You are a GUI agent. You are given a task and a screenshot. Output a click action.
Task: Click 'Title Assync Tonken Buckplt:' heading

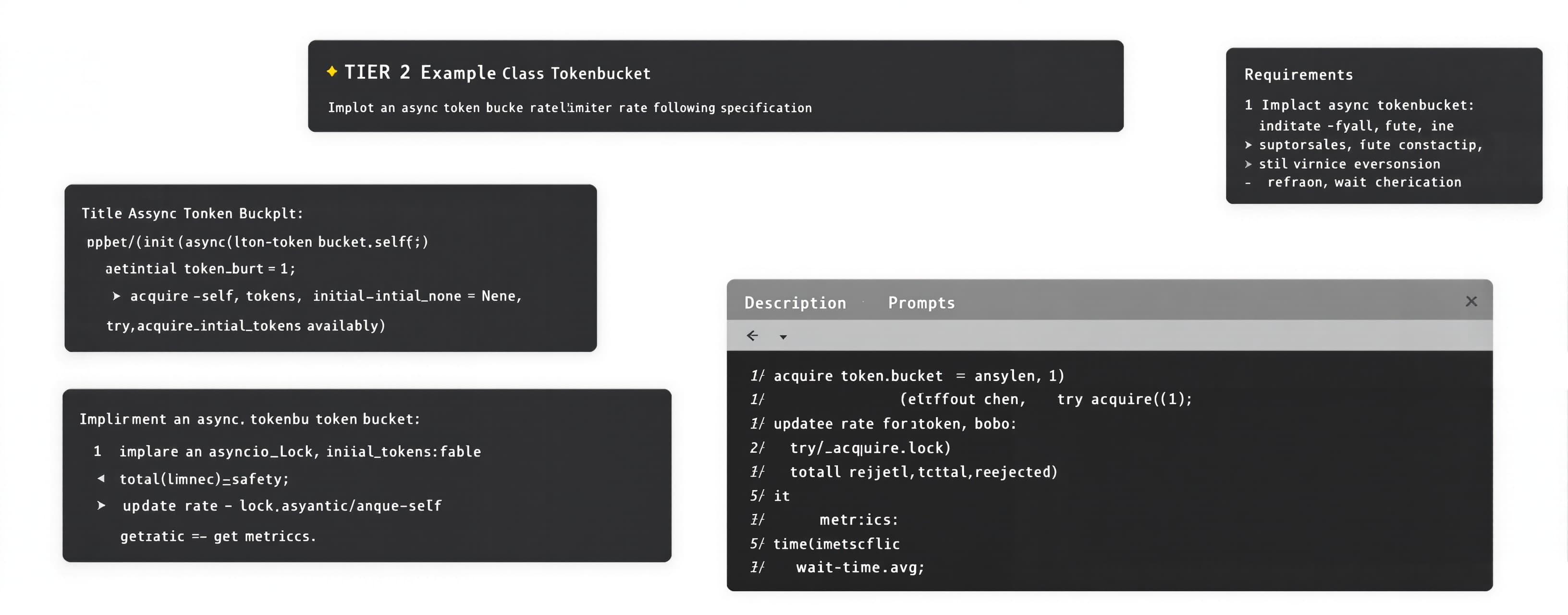(x=192, y=214)
